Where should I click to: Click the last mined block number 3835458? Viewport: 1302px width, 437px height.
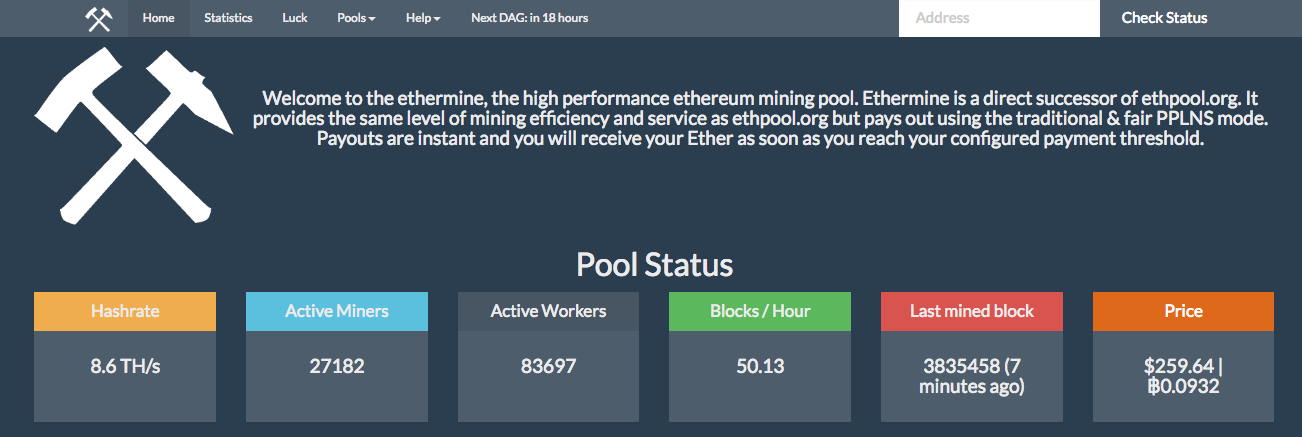955,366
